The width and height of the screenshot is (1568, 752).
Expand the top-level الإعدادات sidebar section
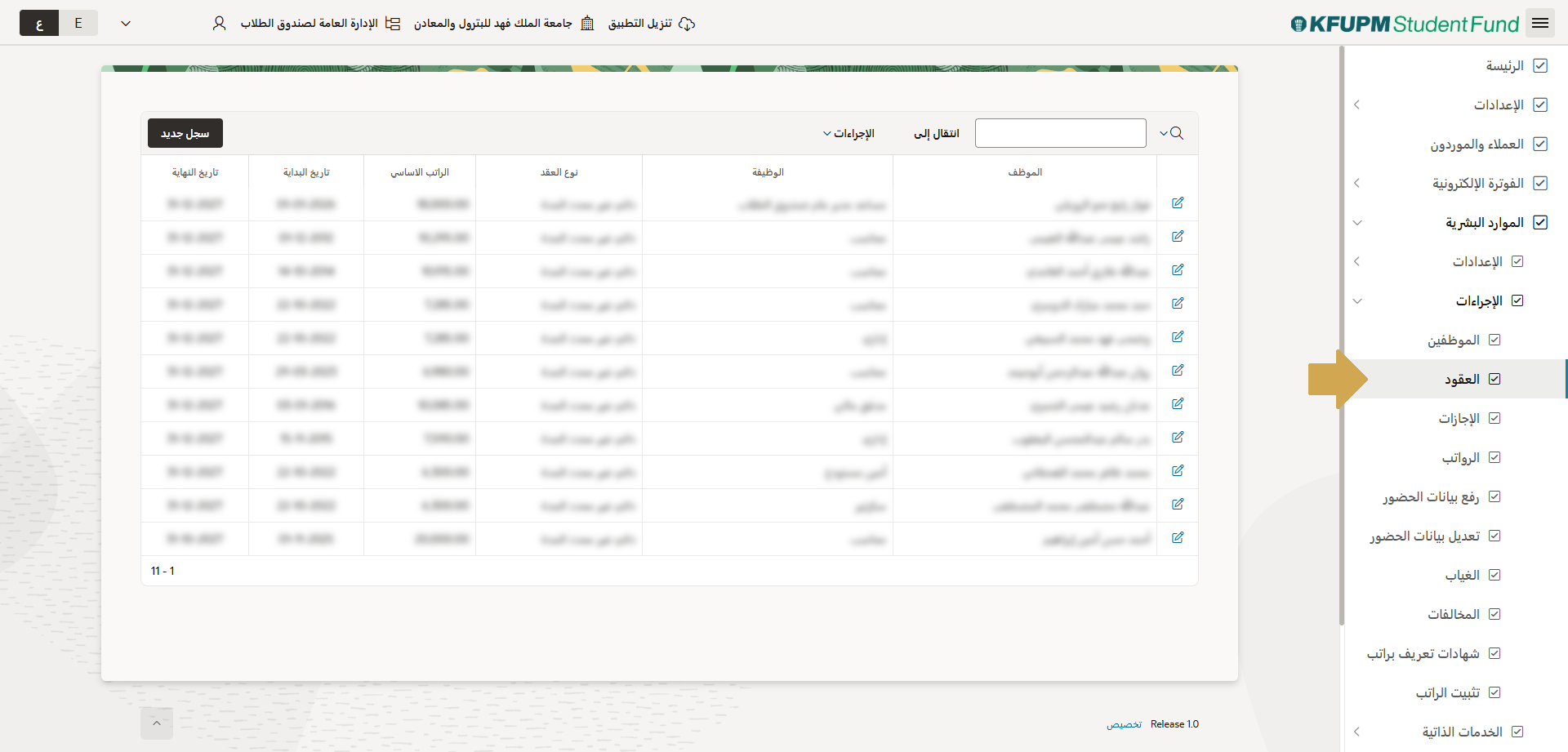pyautogui.click(x=1357, y=105)
